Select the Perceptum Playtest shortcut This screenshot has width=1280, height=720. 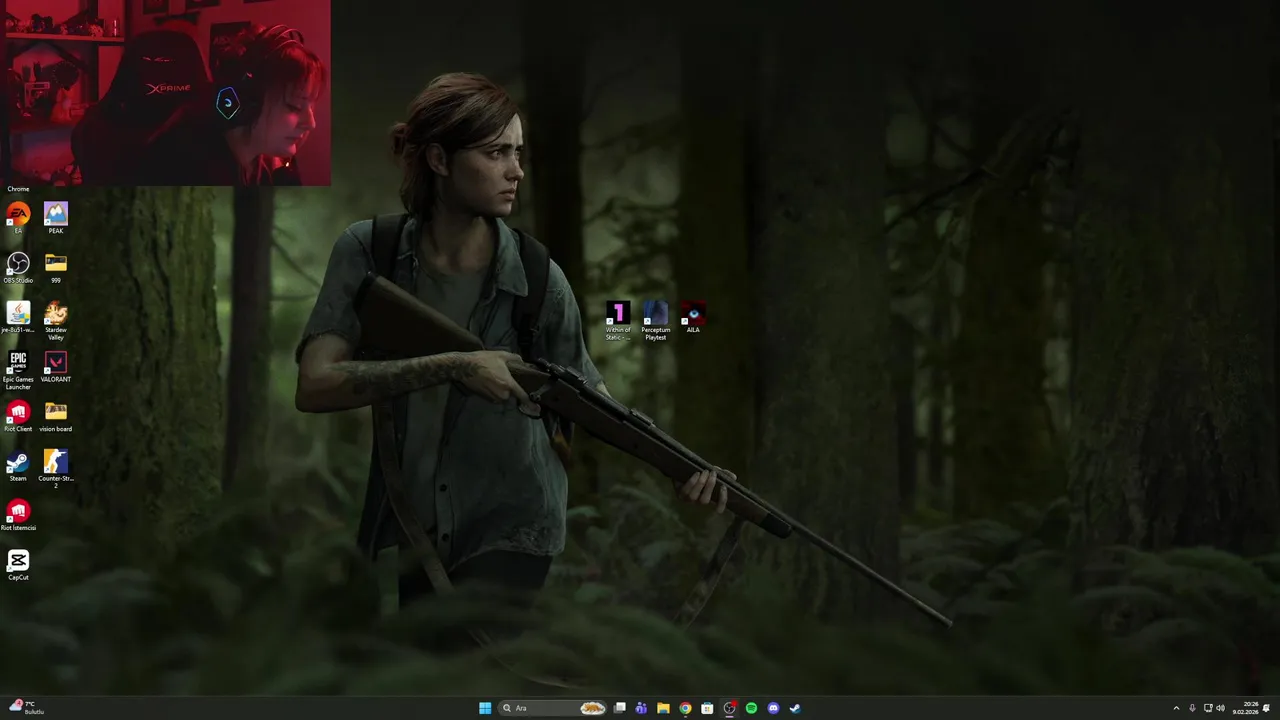pos(656,322)
